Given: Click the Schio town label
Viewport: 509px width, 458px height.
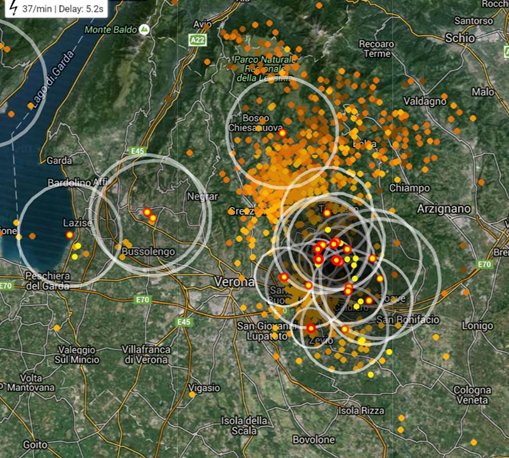Looking at the screenshot, I should 460,38.
